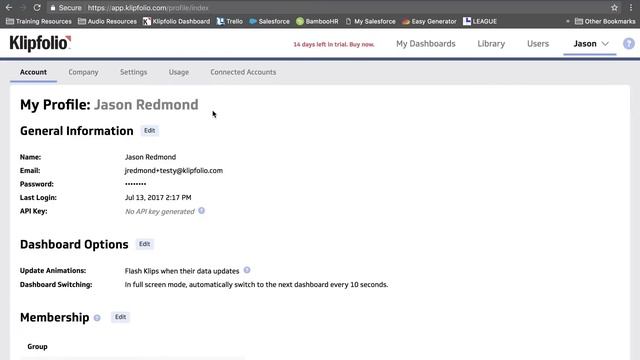Reload the page with the refresh icon
This screenshot has width=640, height=360.
tap(37, 8)
